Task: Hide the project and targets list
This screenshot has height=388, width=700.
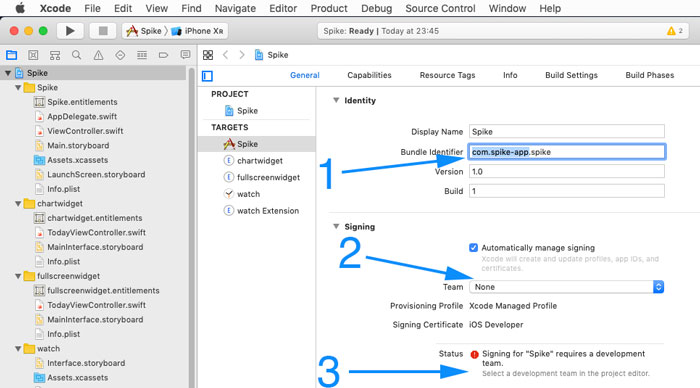Action: [207, 76]
